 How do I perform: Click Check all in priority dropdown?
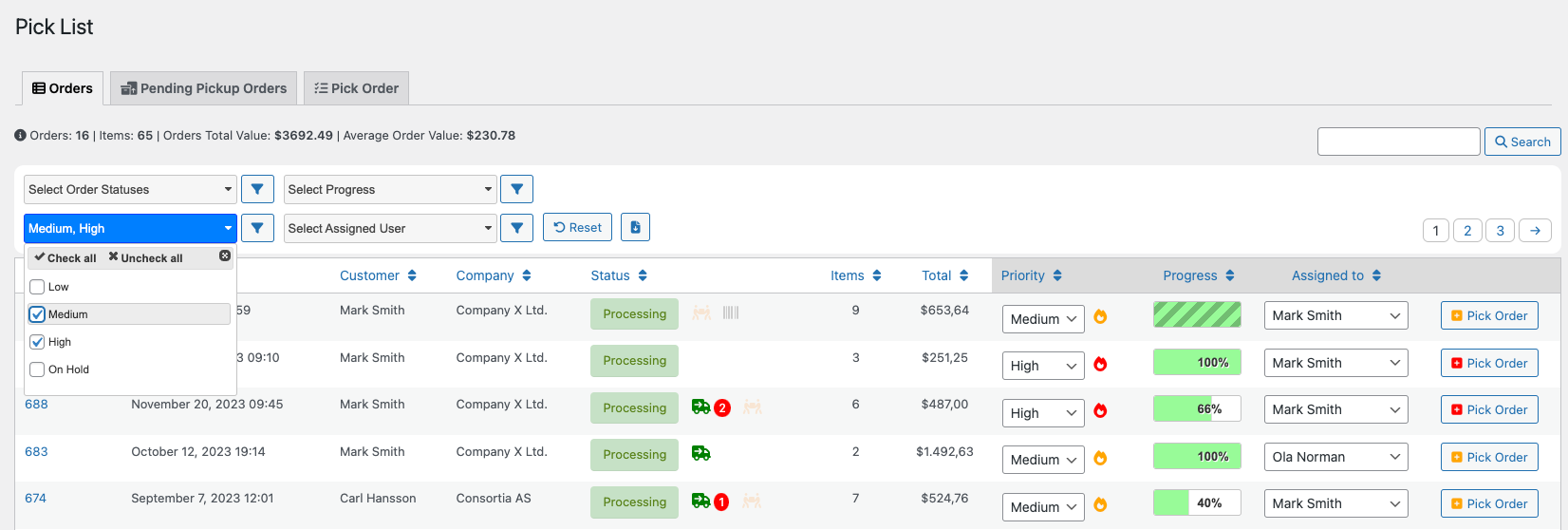pyautogui.click(x=65, y=257)
